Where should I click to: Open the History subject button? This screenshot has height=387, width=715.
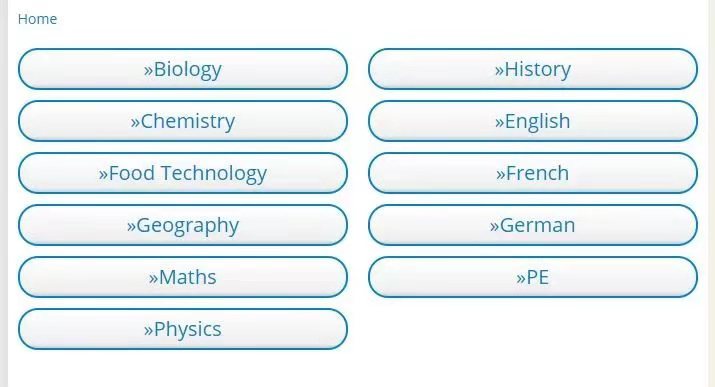(x=533, y=69)
